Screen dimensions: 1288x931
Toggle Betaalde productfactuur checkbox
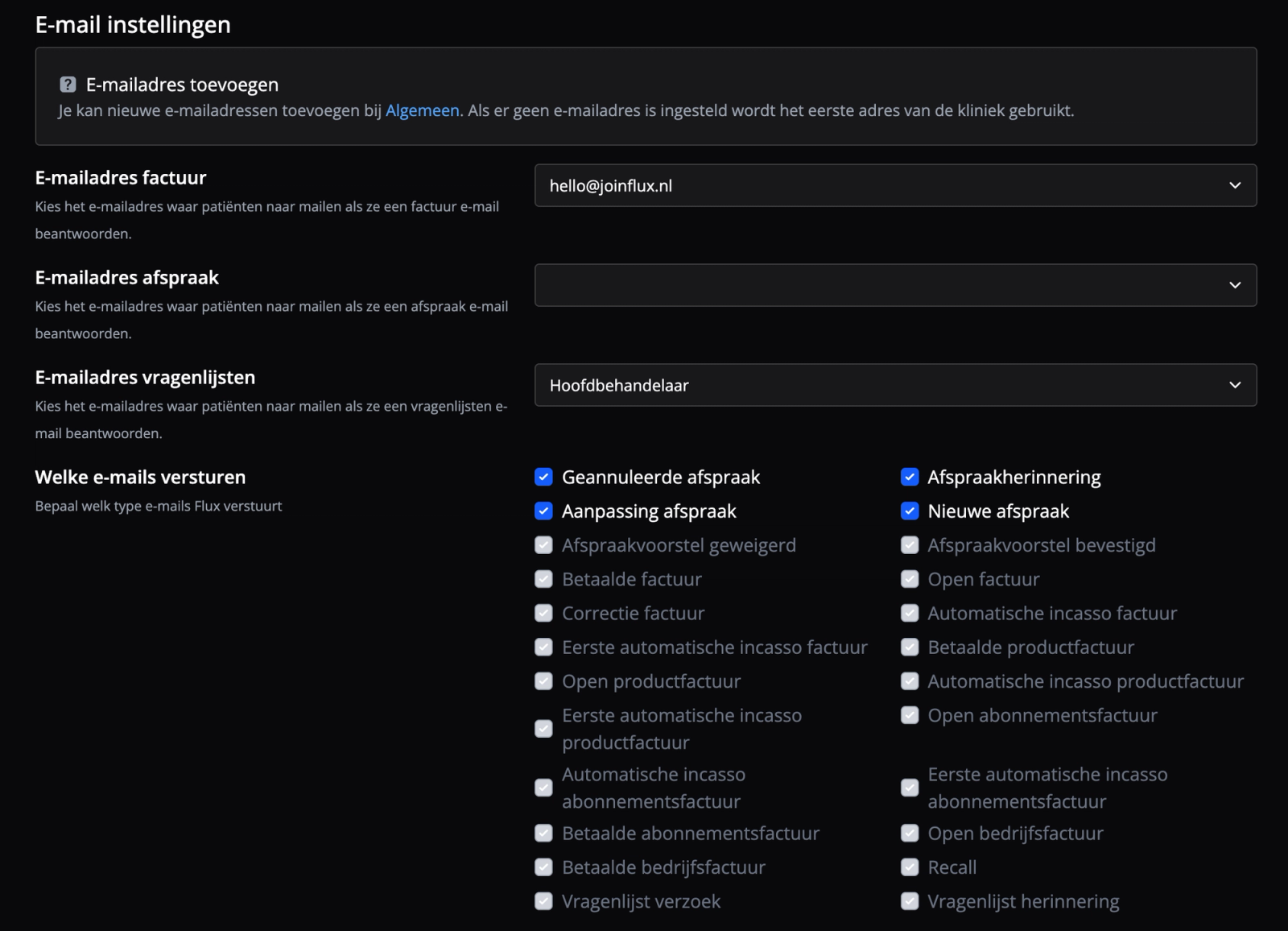click(x=910, y=647)
